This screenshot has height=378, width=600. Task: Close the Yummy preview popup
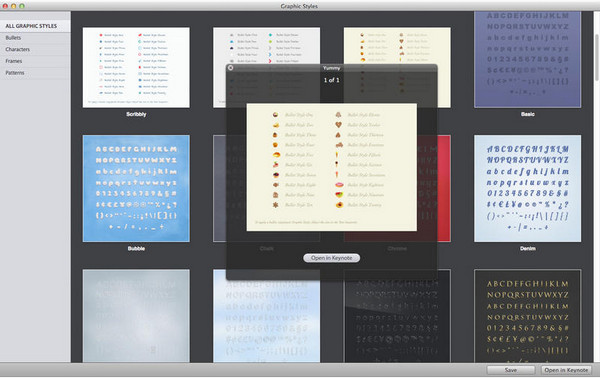pyautogui.click(x=230, y=68)
